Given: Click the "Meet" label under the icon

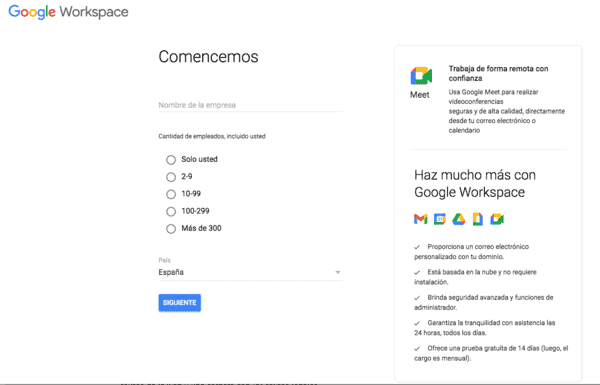Looking at the screenshot, I should 420,95.
